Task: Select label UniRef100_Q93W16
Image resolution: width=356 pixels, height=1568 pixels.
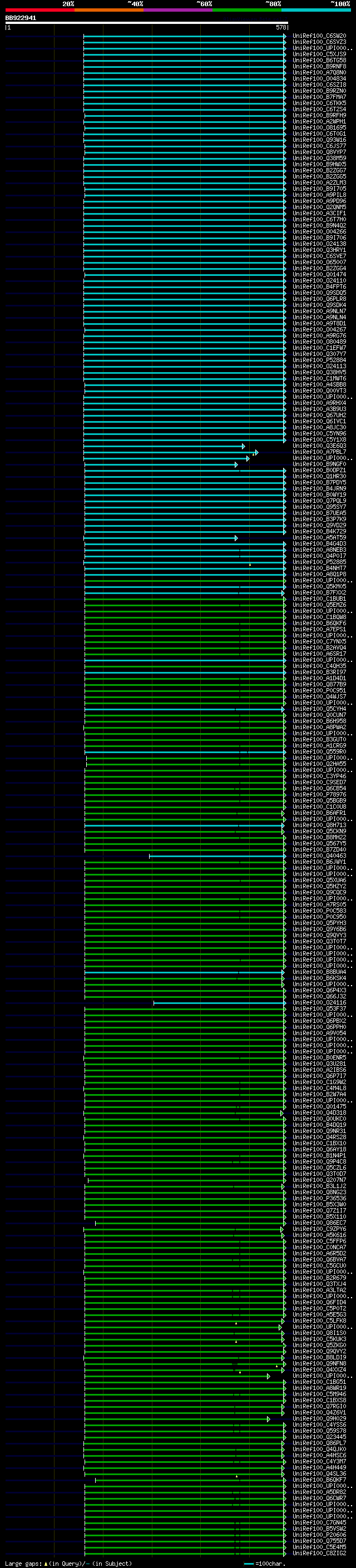Action: (x=319, y=140)
